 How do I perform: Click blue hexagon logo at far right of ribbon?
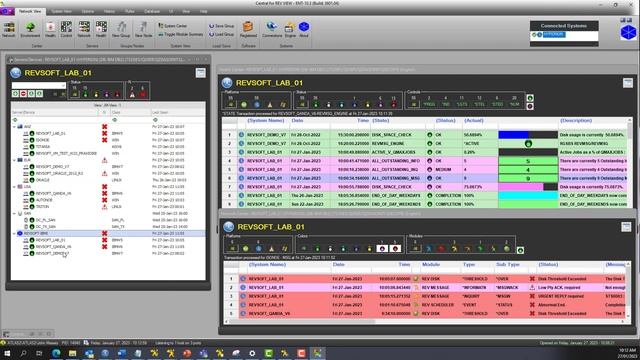629,32
